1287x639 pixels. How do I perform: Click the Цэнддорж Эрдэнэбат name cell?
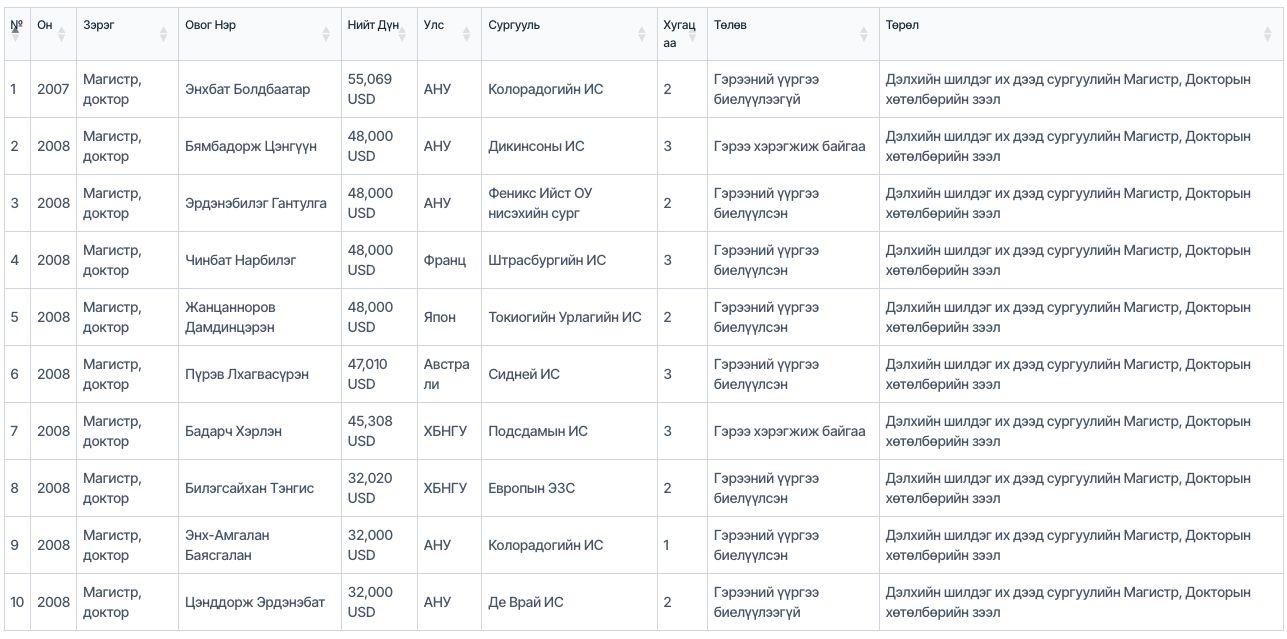pos(260,602)
